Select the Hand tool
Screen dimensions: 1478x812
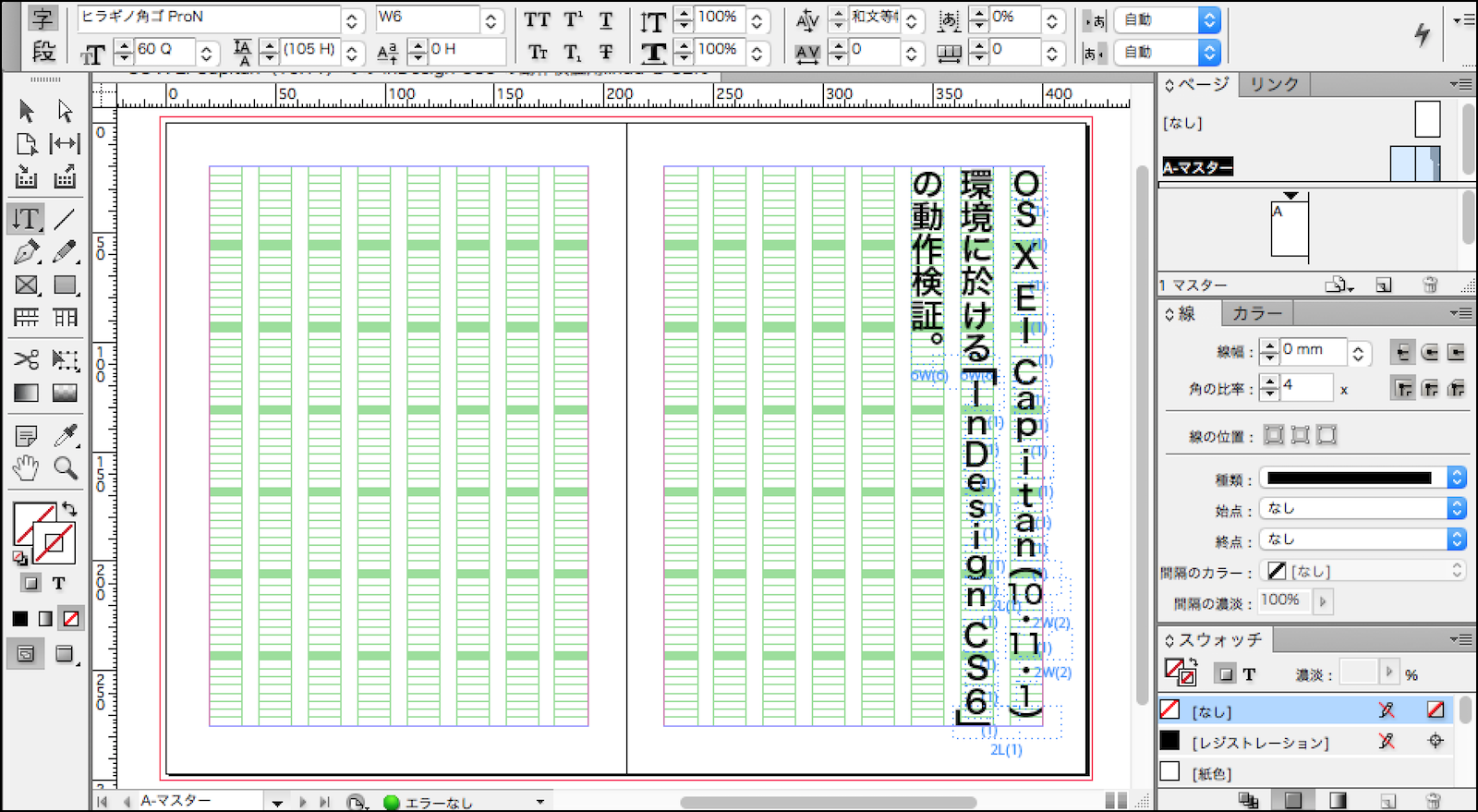(x=27, y=468)
